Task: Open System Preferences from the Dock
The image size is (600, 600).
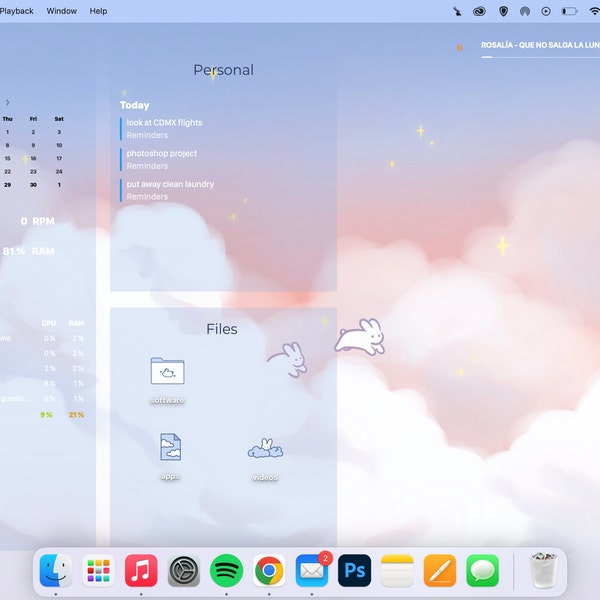Action: click(184, 571)
